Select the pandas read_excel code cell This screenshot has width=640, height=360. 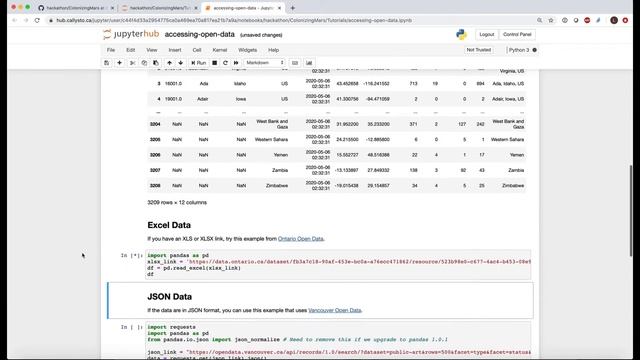338,265
